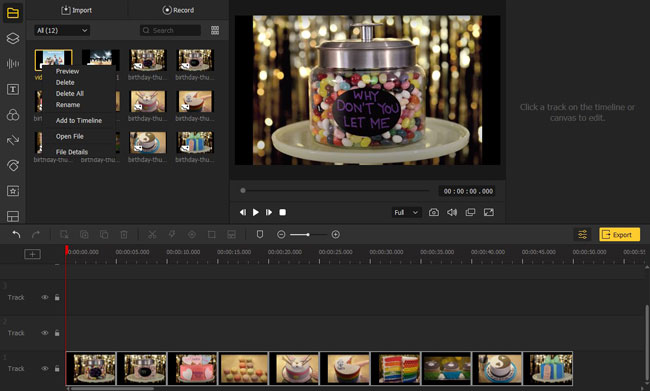Open the Full preview quality dropdown
The width and height of the screenshot is (650, 391).
[x=407, y=212]
